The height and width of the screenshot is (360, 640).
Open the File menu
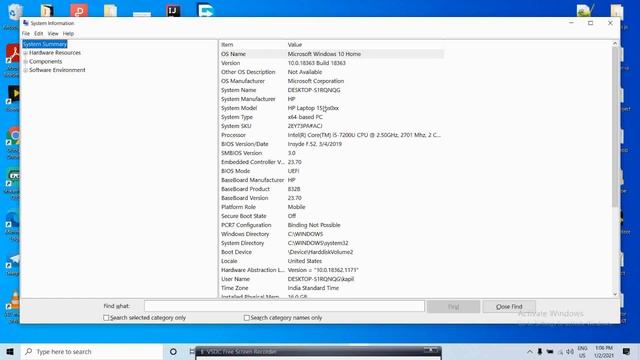(26, 33)
